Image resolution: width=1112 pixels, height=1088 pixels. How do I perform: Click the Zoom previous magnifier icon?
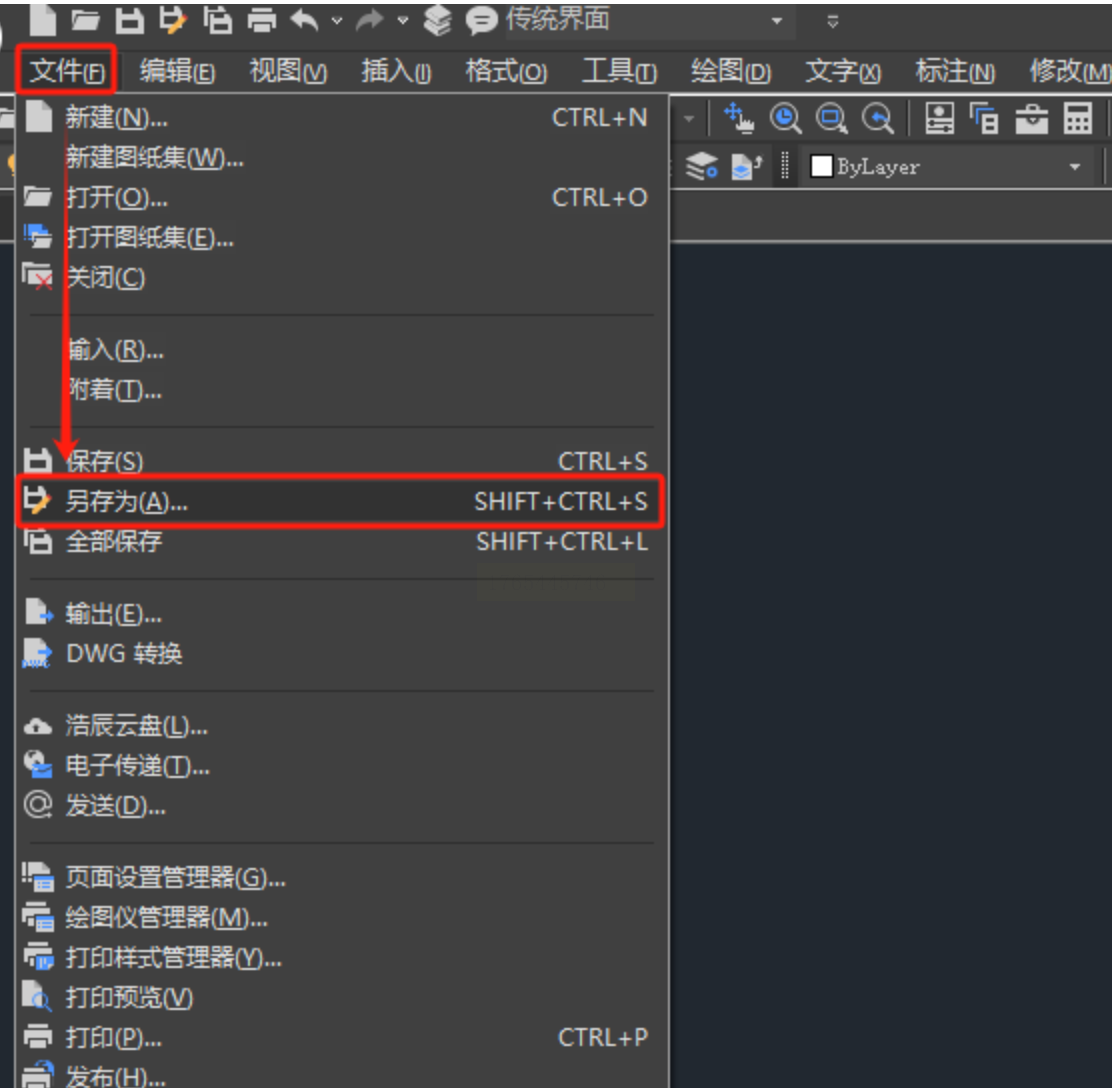point(878,118)
